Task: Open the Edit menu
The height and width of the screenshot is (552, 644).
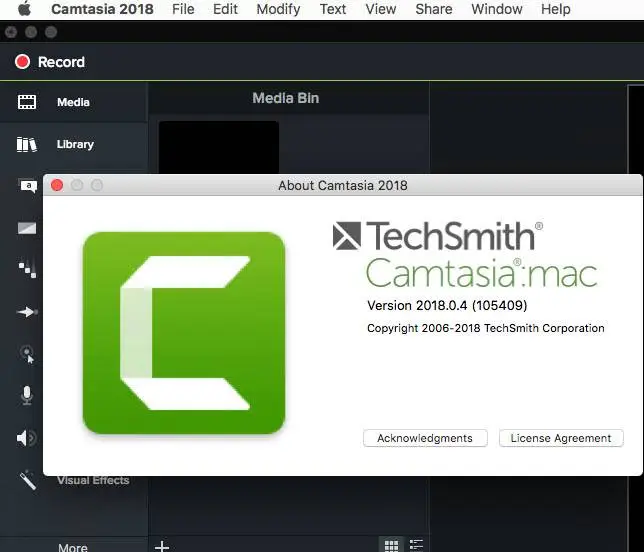Action: click(225, 9)
